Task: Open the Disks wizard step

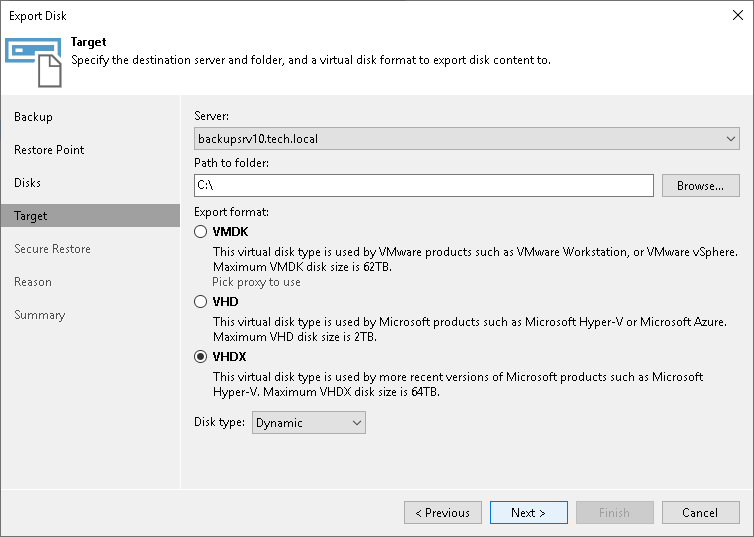Action: (28, 183)
